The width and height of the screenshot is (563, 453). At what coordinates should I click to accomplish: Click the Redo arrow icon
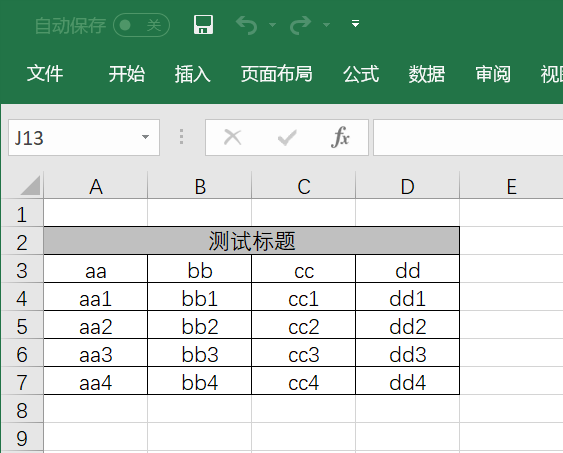300,25
